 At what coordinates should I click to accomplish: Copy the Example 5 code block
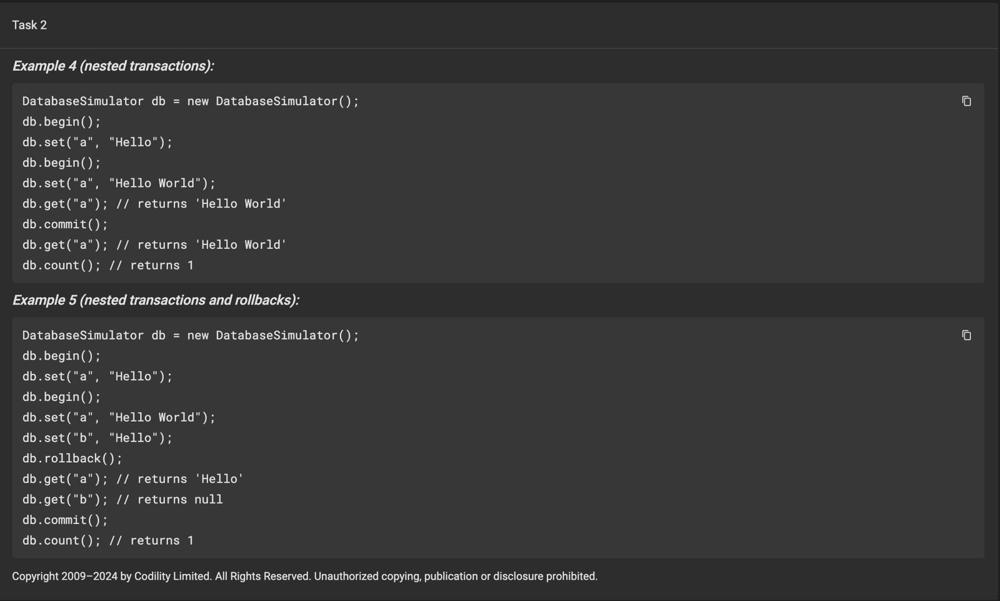pos(966,335)
